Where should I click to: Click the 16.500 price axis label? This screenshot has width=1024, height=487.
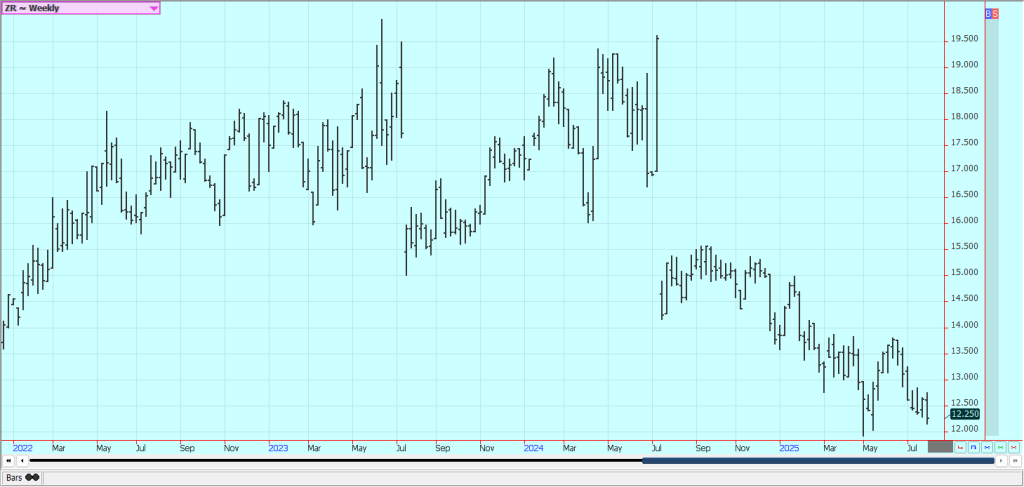coord(965,195)
